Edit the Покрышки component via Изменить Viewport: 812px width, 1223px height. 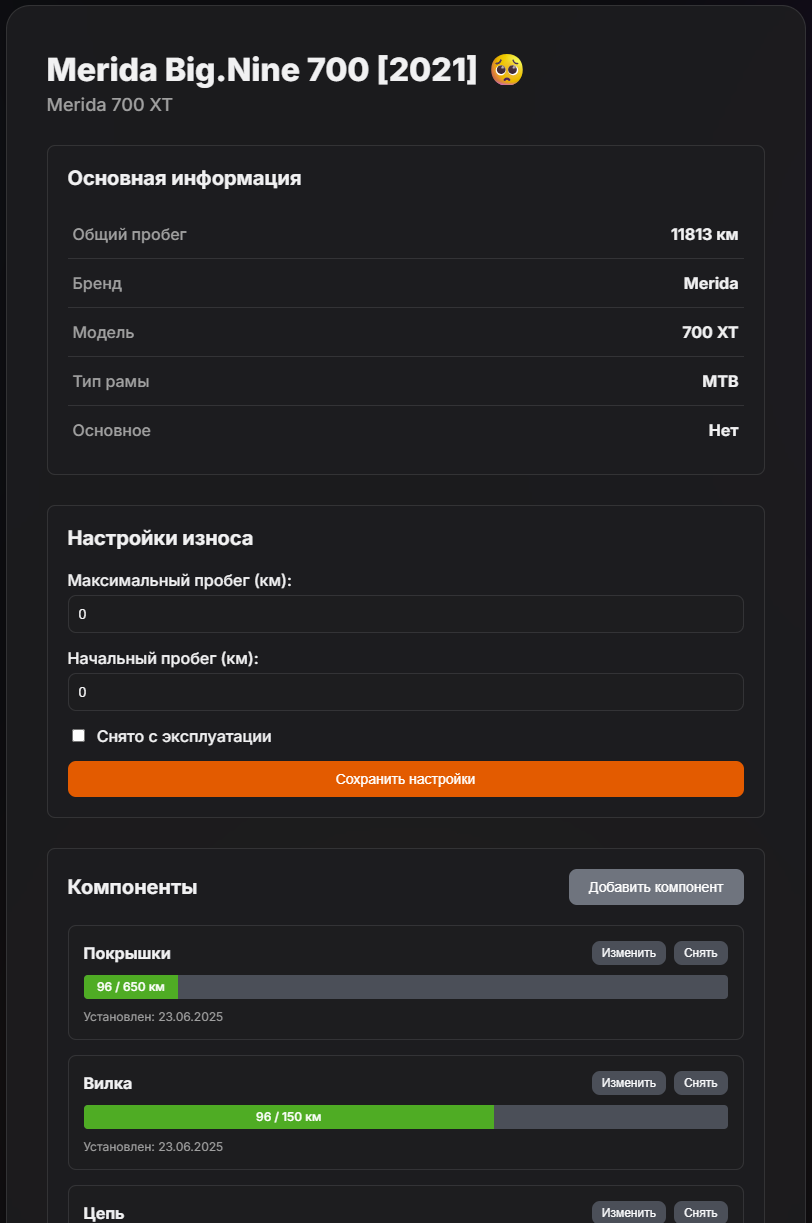[628, 953]
